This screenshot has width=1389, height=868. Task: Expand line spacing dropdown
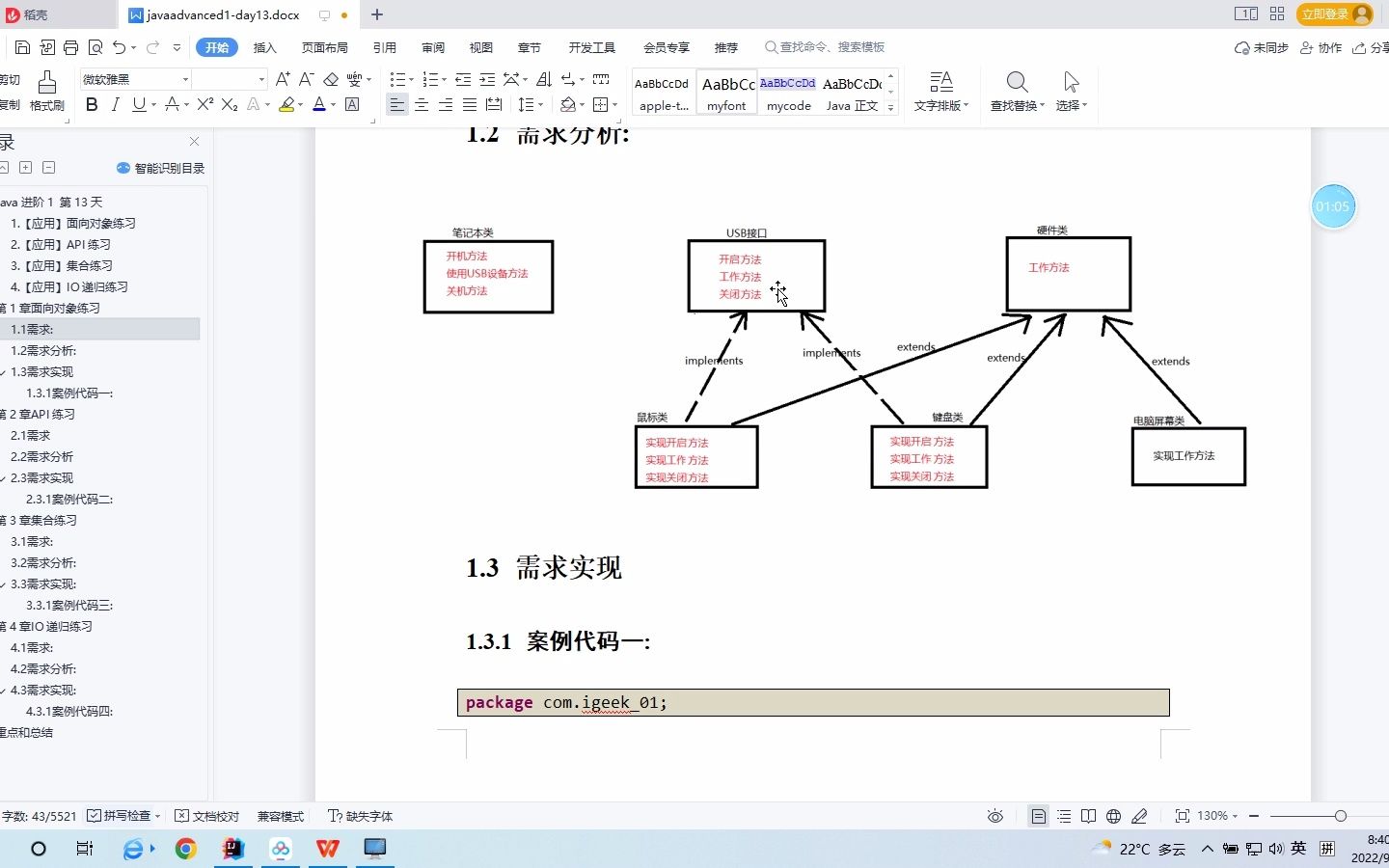pos(540,105)
